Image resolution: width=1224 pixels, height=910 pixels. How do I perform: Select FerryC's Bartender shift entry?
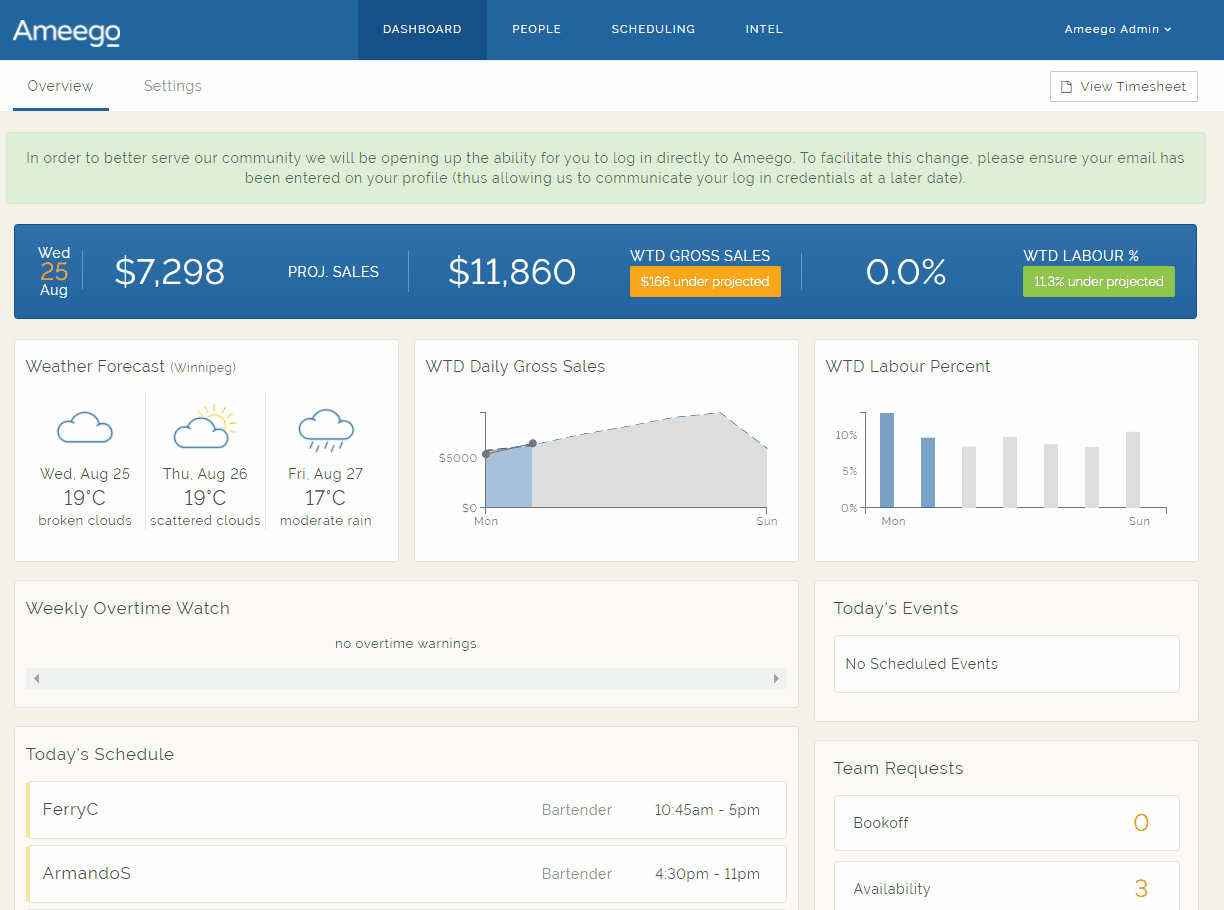pos(406,810)
